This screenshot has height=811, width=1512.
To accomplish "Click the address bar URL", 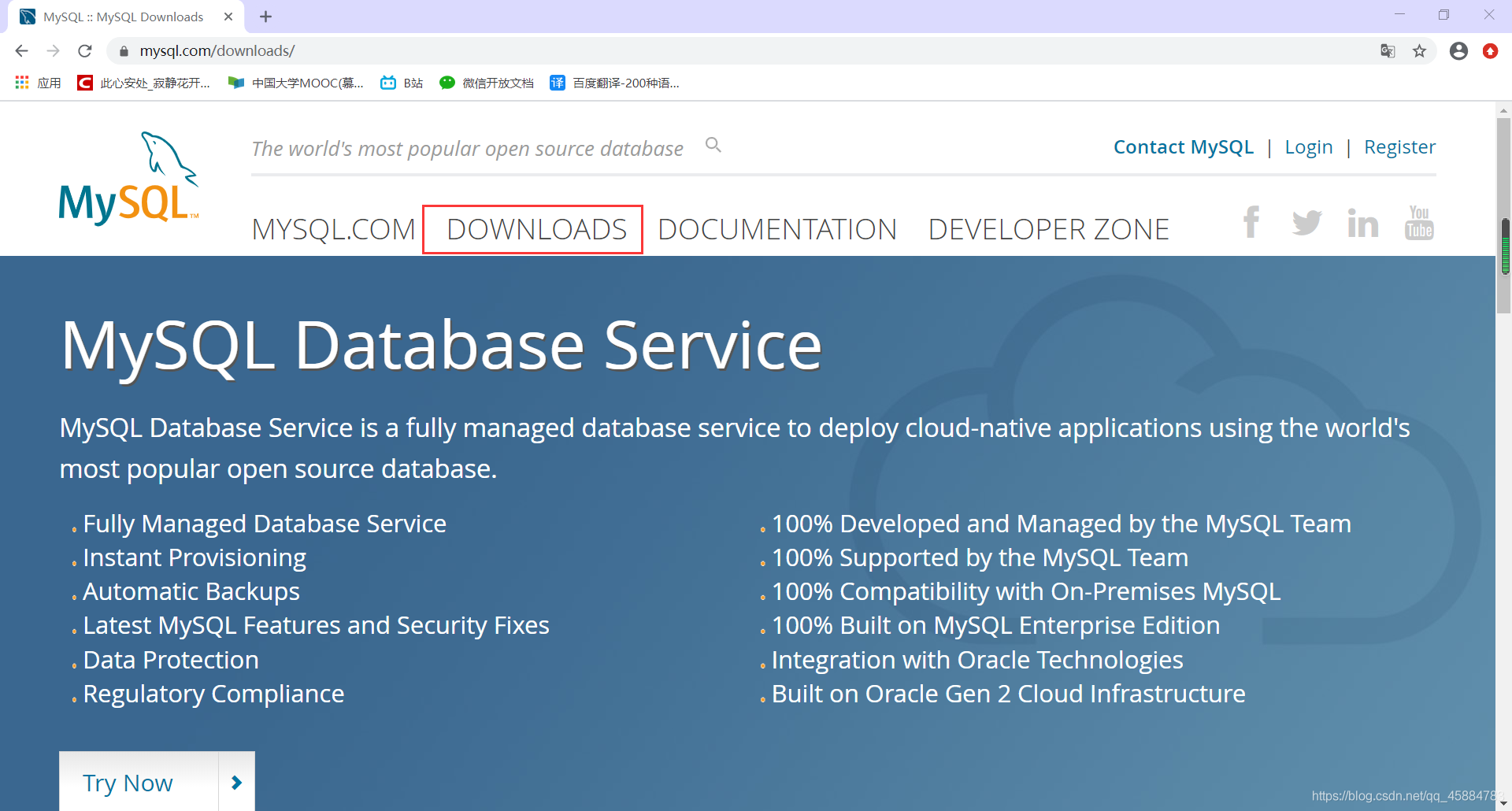I will click(217, 51).
